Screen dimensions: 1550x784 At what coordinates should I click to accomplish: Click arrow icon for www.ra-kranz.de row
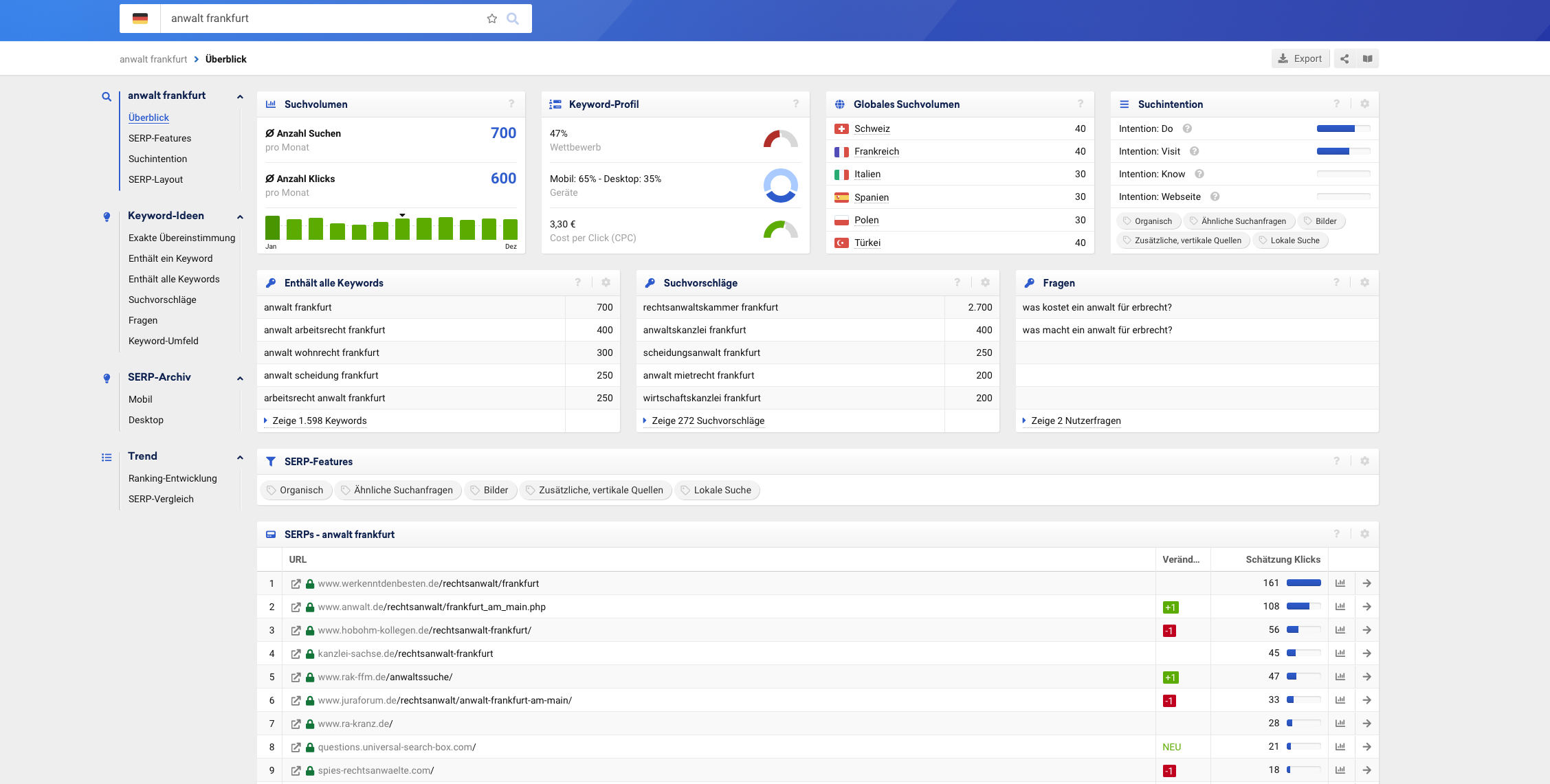point(1367,724)
